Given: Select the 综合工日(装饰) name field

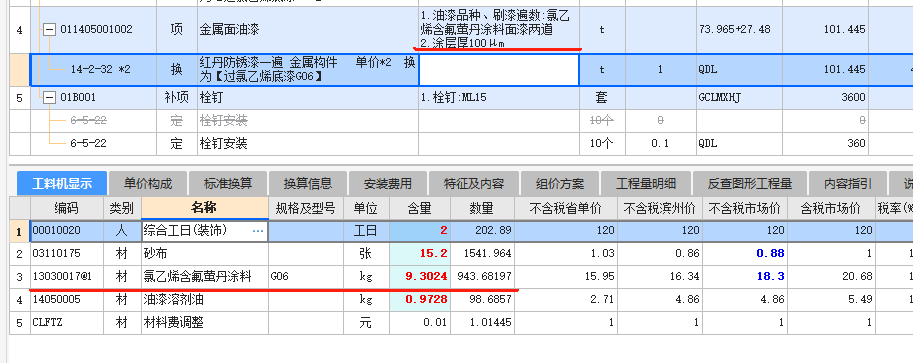Looking at the screenshot, I should (204, 231).
